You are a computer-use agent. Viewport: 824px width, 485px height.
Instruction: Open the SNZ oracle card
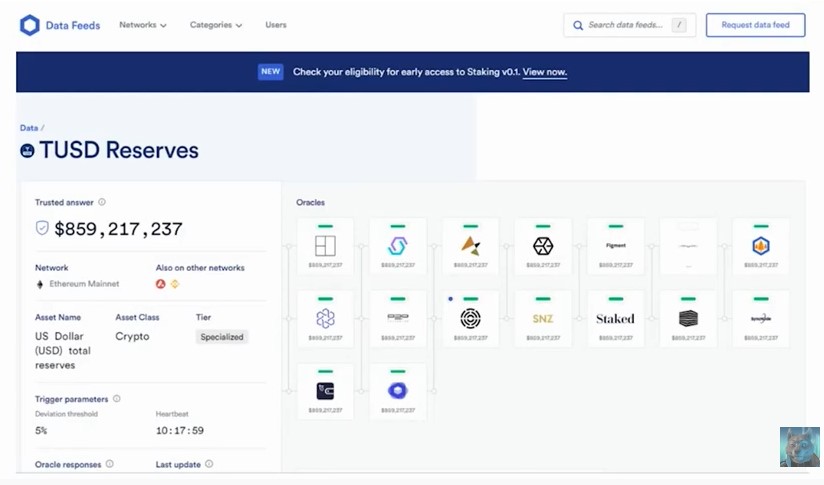pyautogui.click(x=543, y=318)
